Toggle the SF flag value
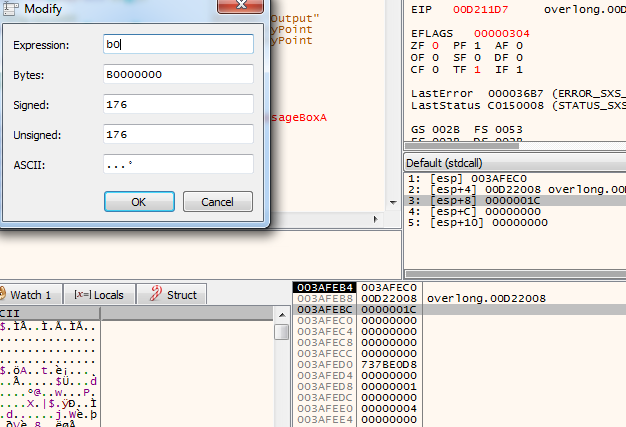 477,57
